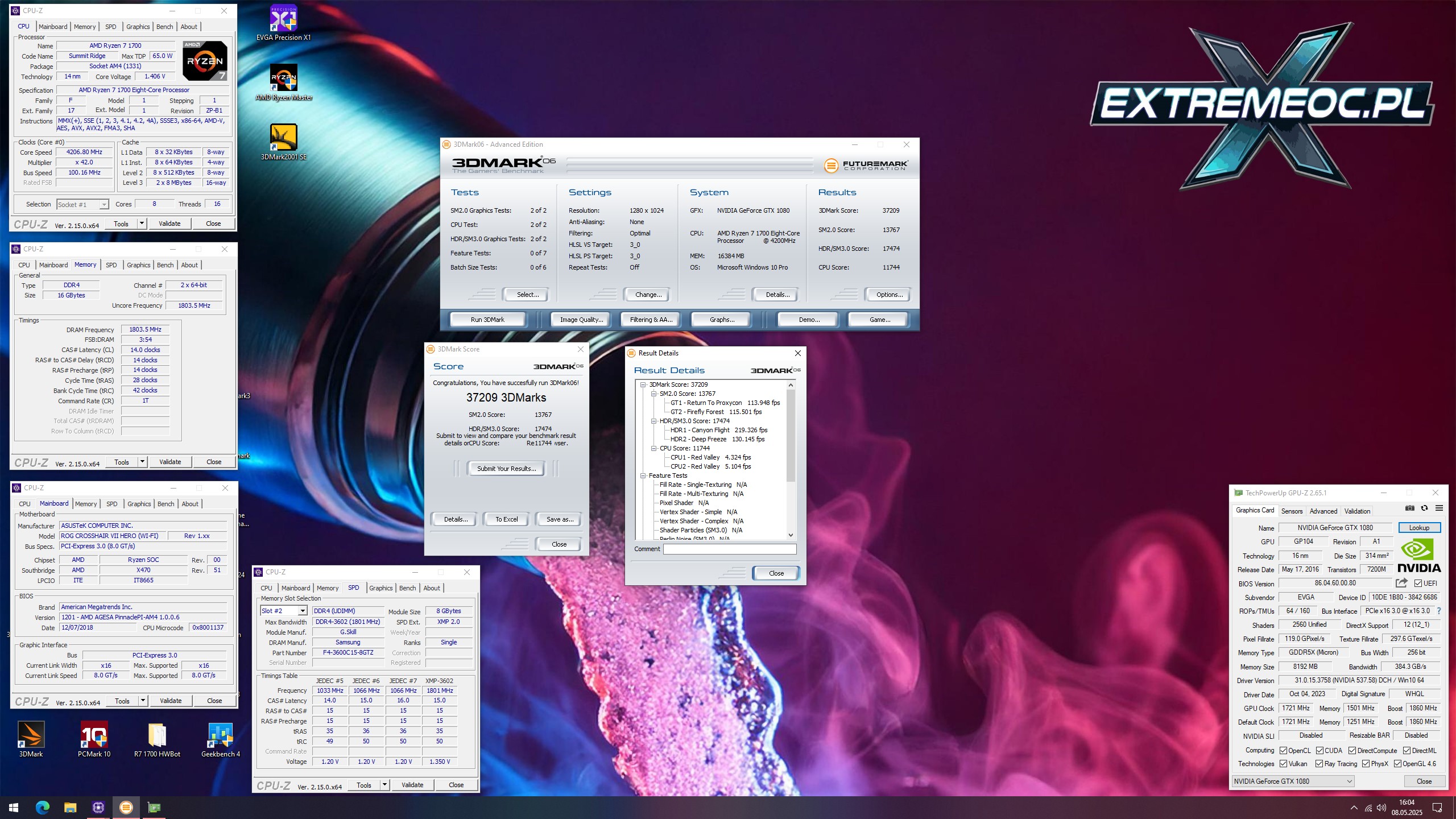1456x819 pixels.
Task: Collapse HDR/SM3.0 Score tree node
Action: point(654,421)
